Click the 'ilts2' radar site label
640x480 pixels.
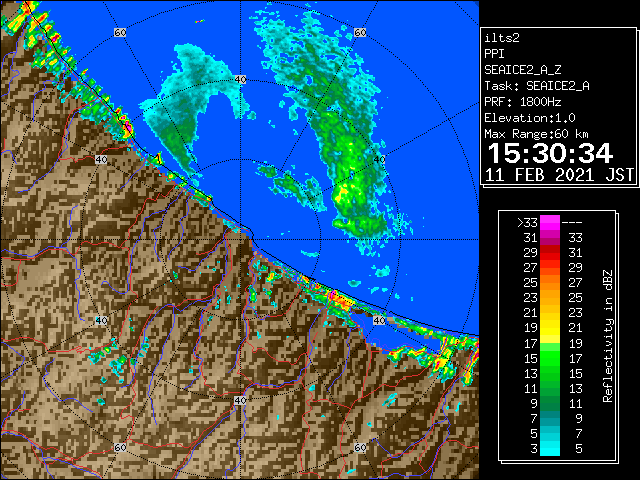tap(502, 38)
